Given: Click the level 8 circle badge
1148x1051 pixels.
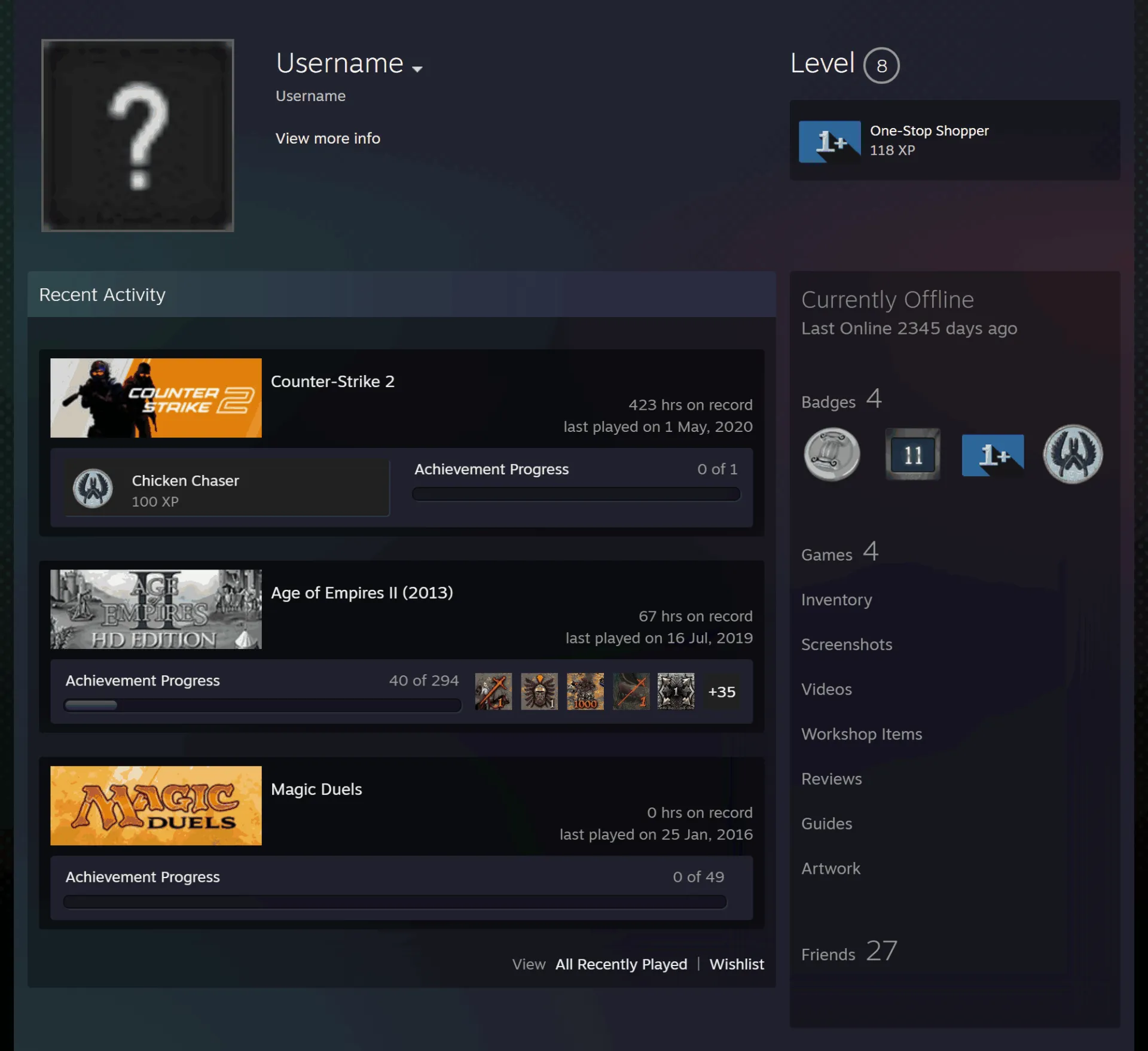Looking at the screenshot, I should tap(881, 65).
